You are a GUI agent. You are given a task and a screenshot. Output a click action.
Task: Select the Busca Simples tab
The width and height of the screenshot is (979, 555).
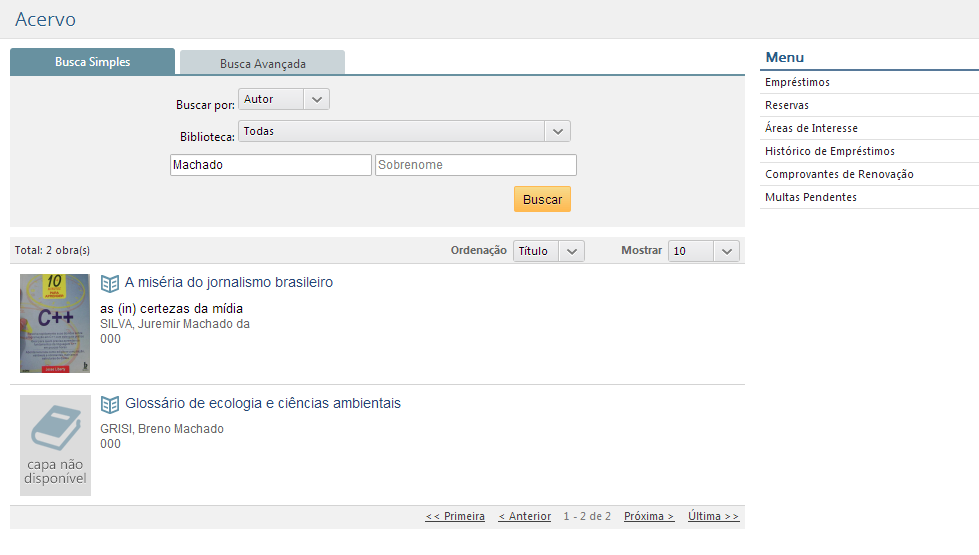92,62
